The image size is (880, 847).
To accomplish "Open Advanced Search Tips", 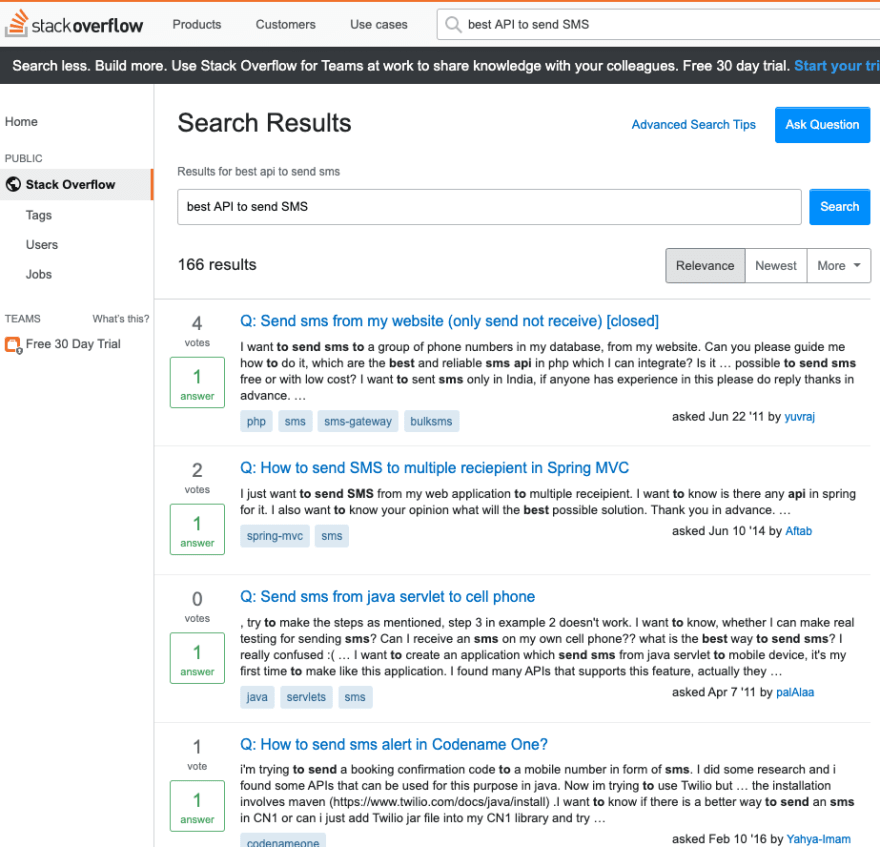I will click(693, 125).
